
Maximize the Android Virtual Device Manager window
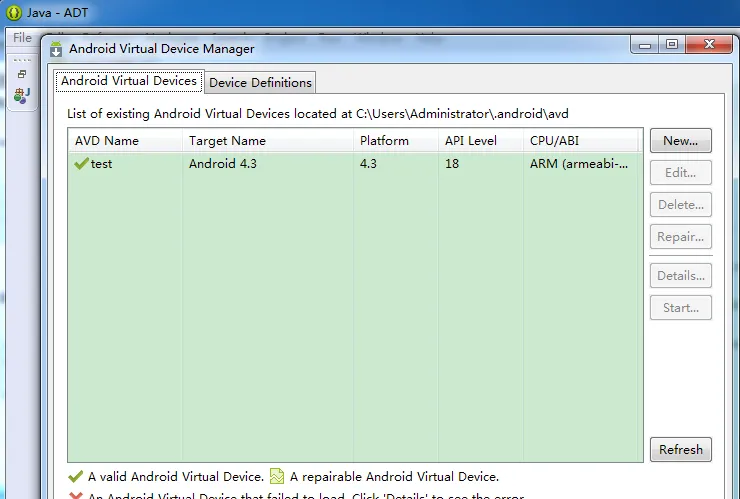pyautogui.click(x=671, y=44)
